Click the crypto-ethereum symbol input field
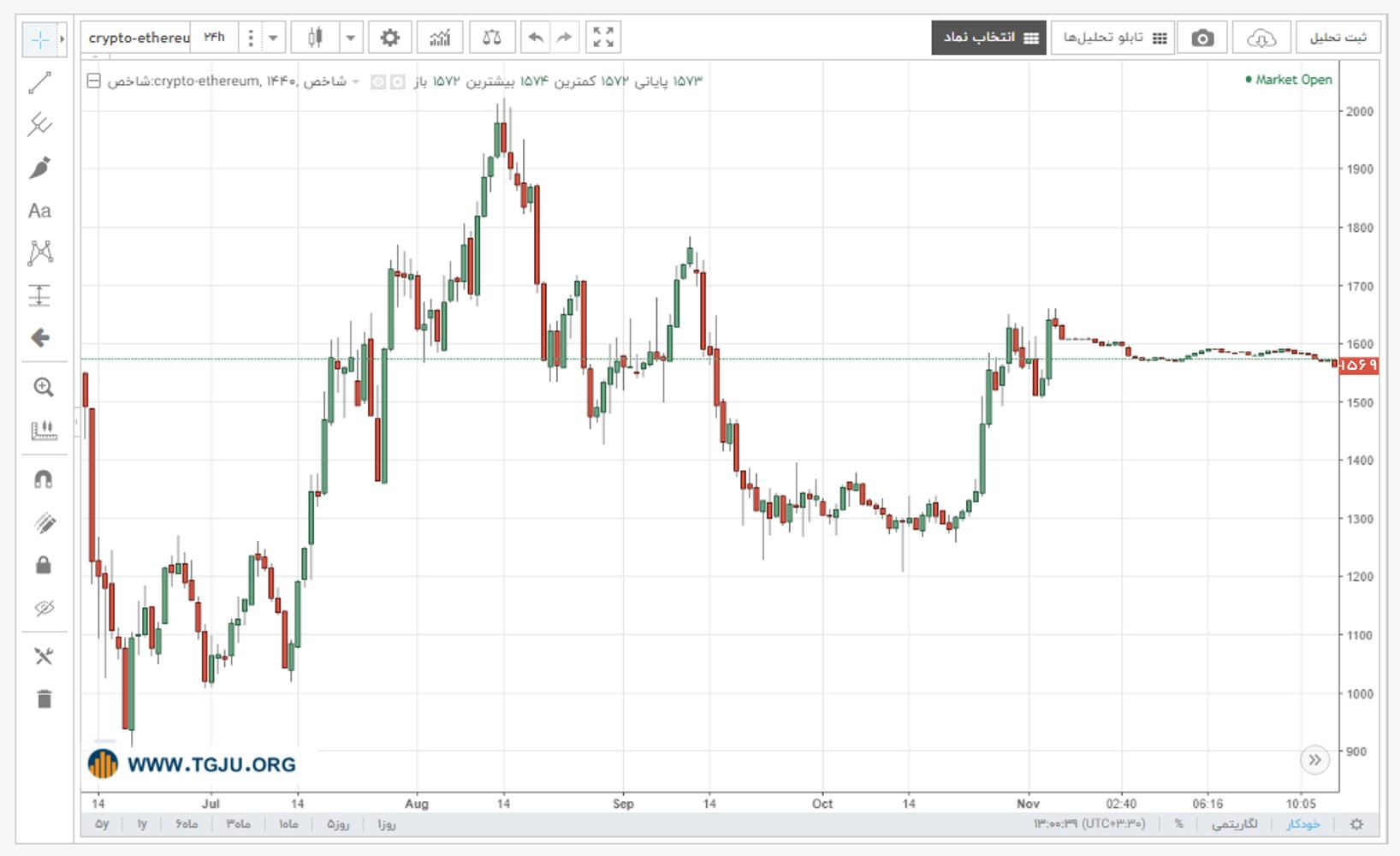1400x856 pixels. (x=137, y=38)
